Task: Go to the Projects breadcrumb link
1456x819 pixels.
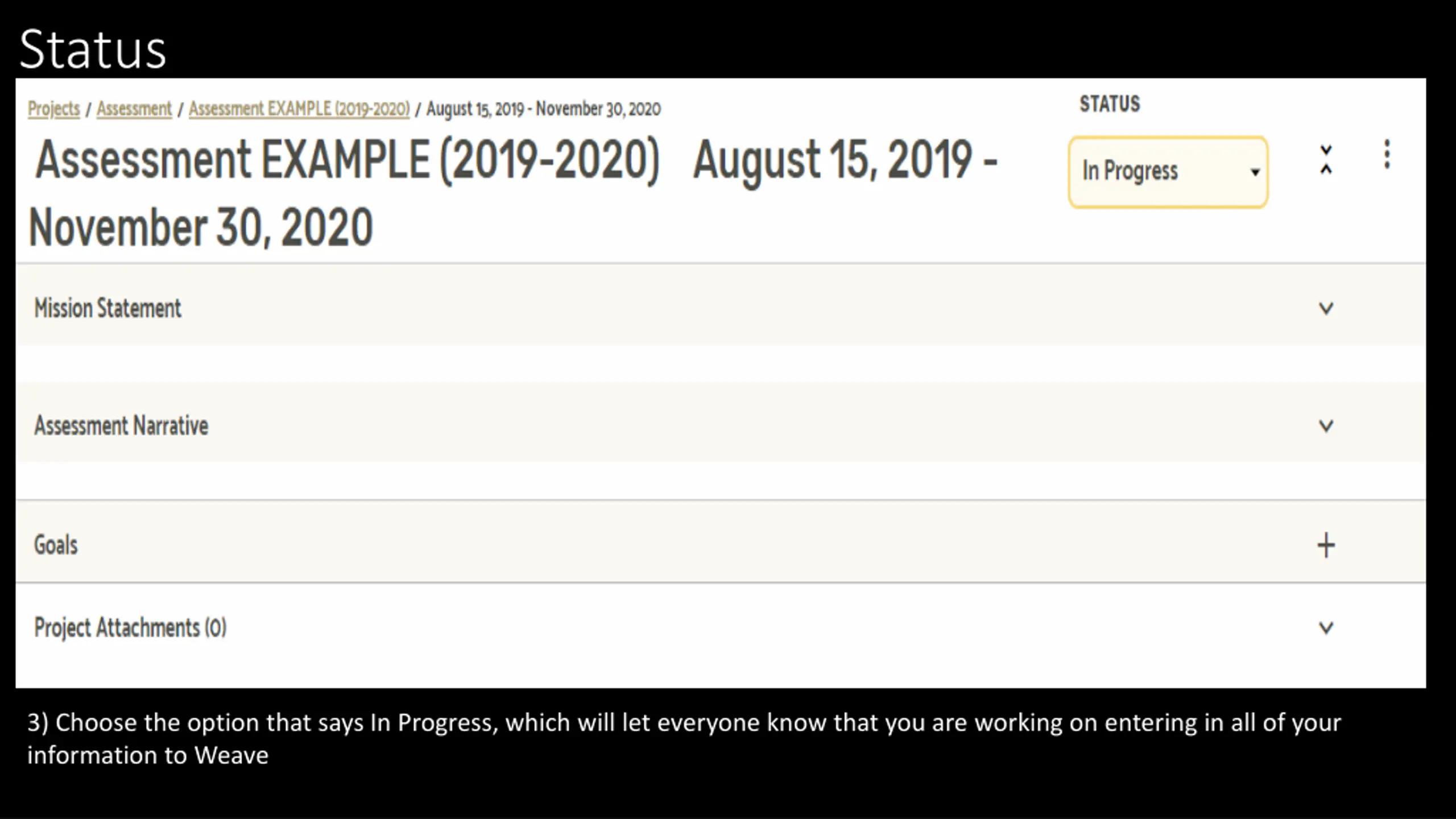Action: click(x=54, y=108)
